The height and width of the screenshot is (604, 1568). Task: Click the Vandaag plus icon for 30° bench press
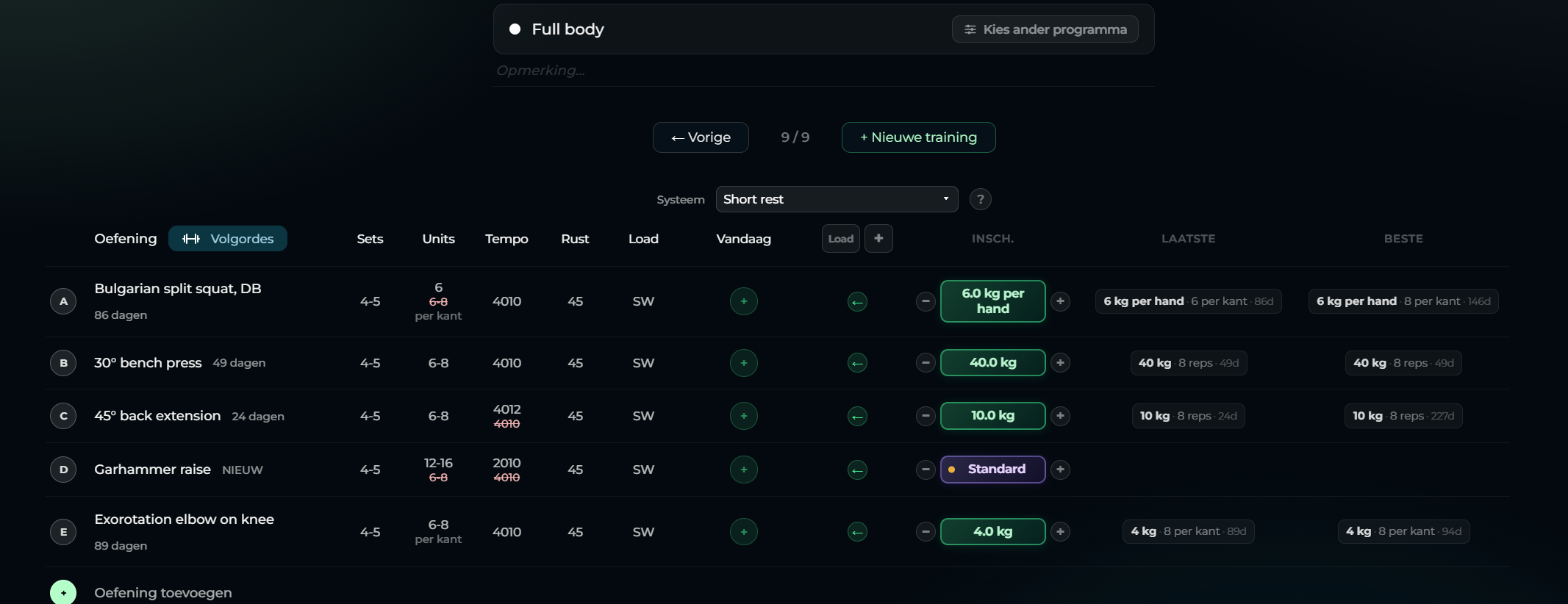743,363
